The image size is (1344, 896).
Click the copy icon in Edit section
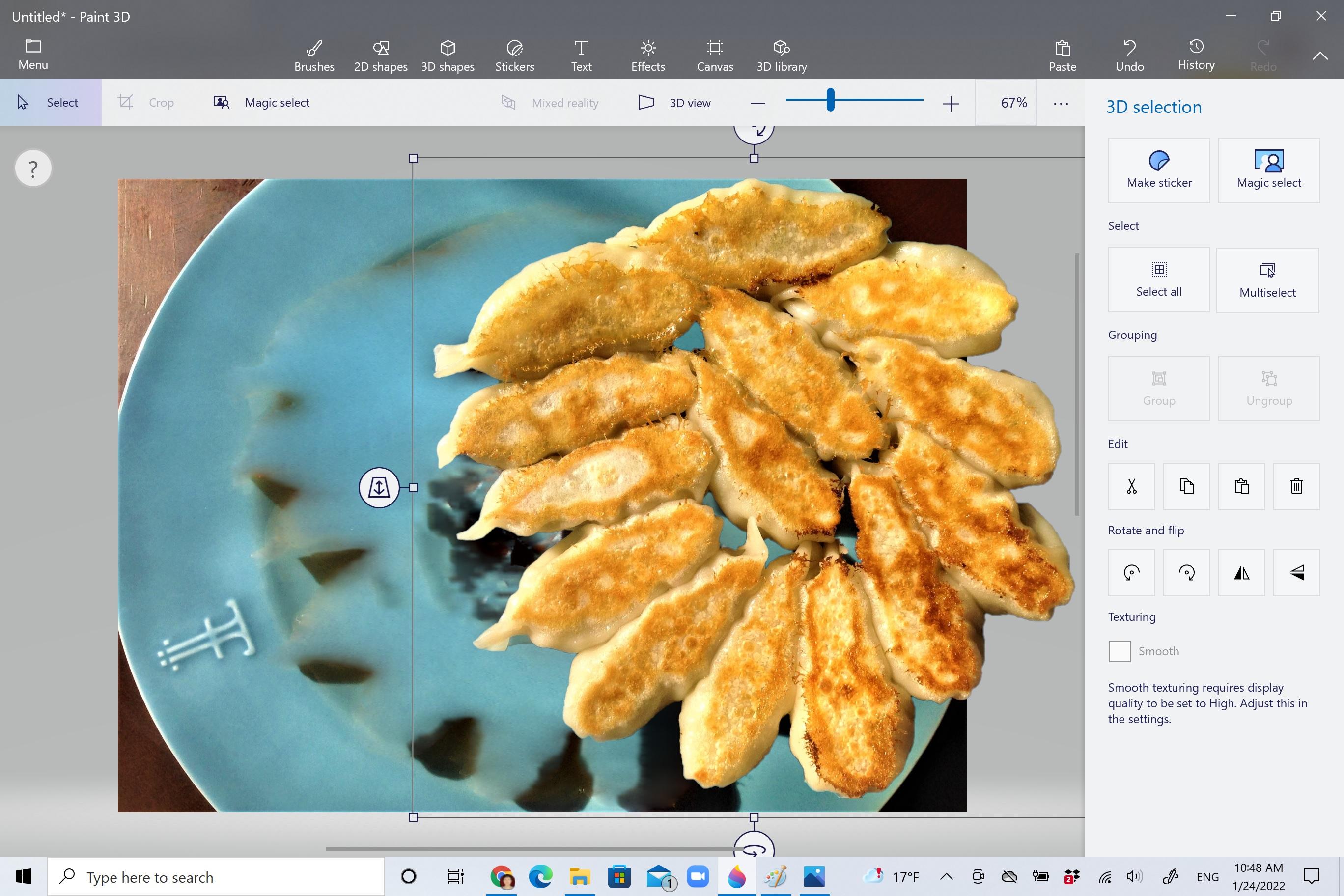click(1186, 486)
